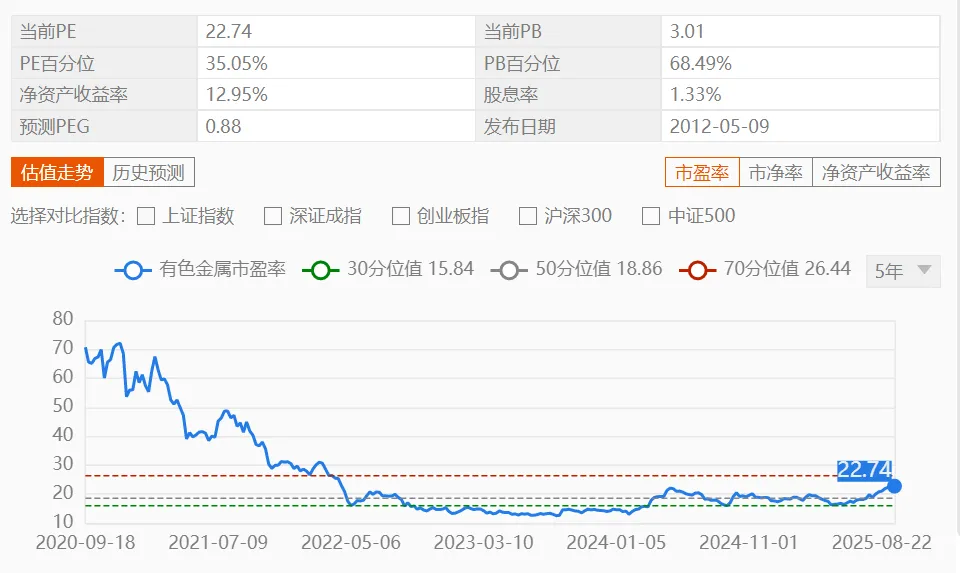Toggle the green 30分位值 legend marker

[x=321, y=270]
